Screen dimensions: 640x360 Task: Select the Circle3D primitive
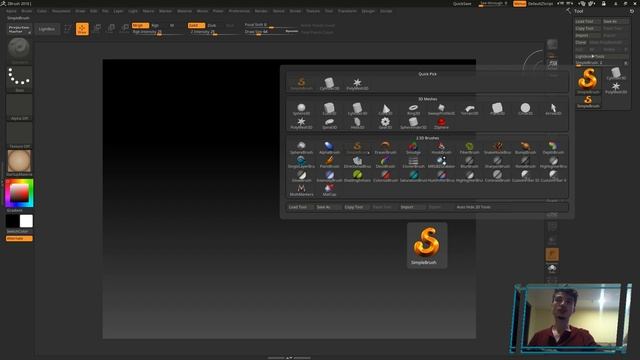click(525, 109)
